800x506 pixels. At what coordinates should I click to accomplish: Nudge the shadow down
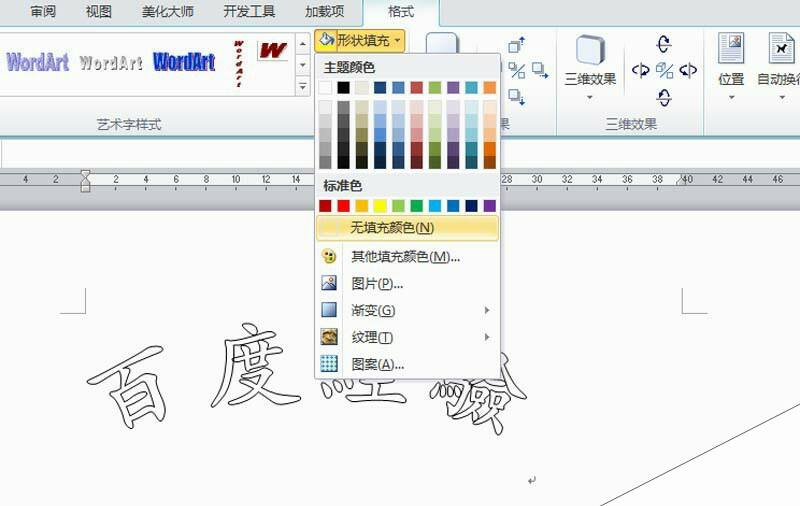click(516, 96)
